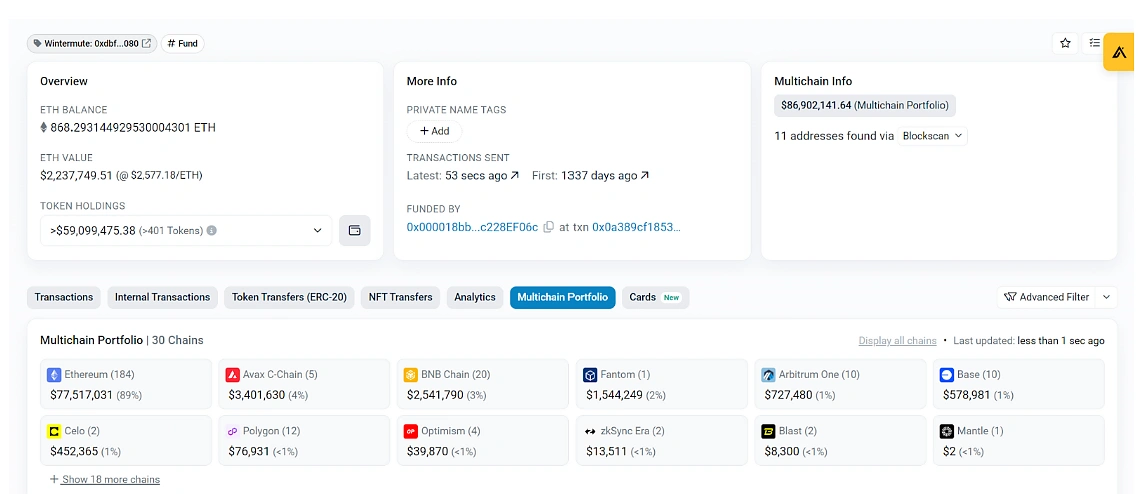This screenshot has height=494, width=1138.
Task: Select the ETH balance 868.293144929530004301 value
Action: (x=133, y=128)
